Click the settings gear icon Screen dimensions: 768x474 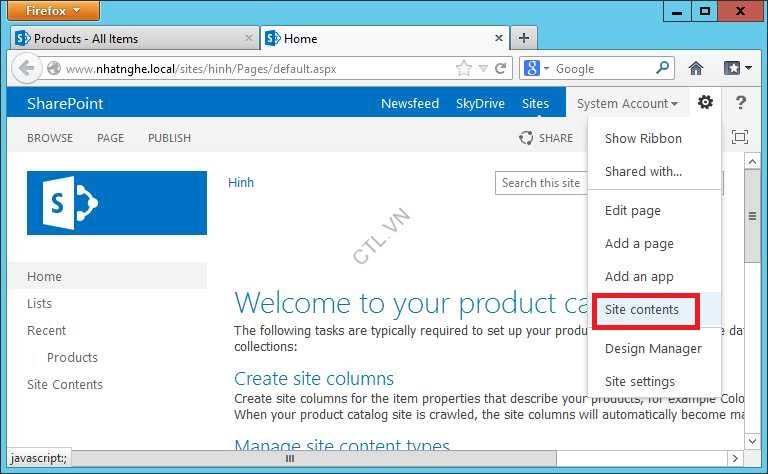point(705,103)
